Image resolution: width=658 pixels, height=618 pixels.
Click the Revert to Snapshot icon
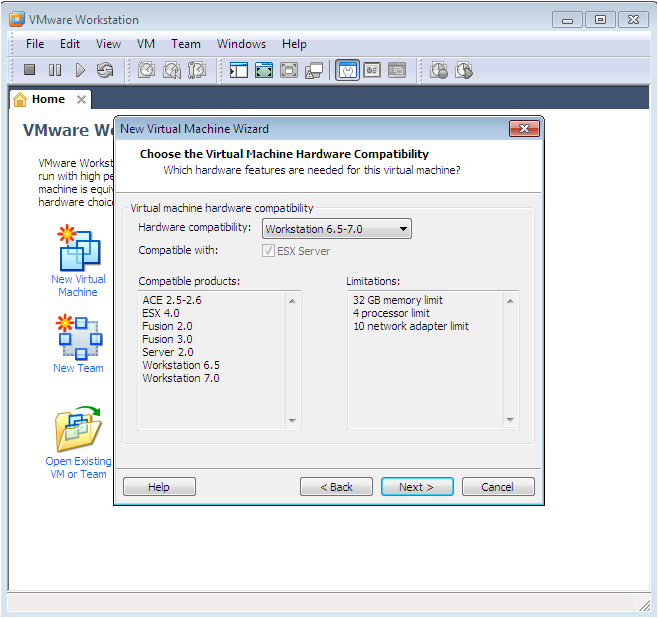(172, 70)
